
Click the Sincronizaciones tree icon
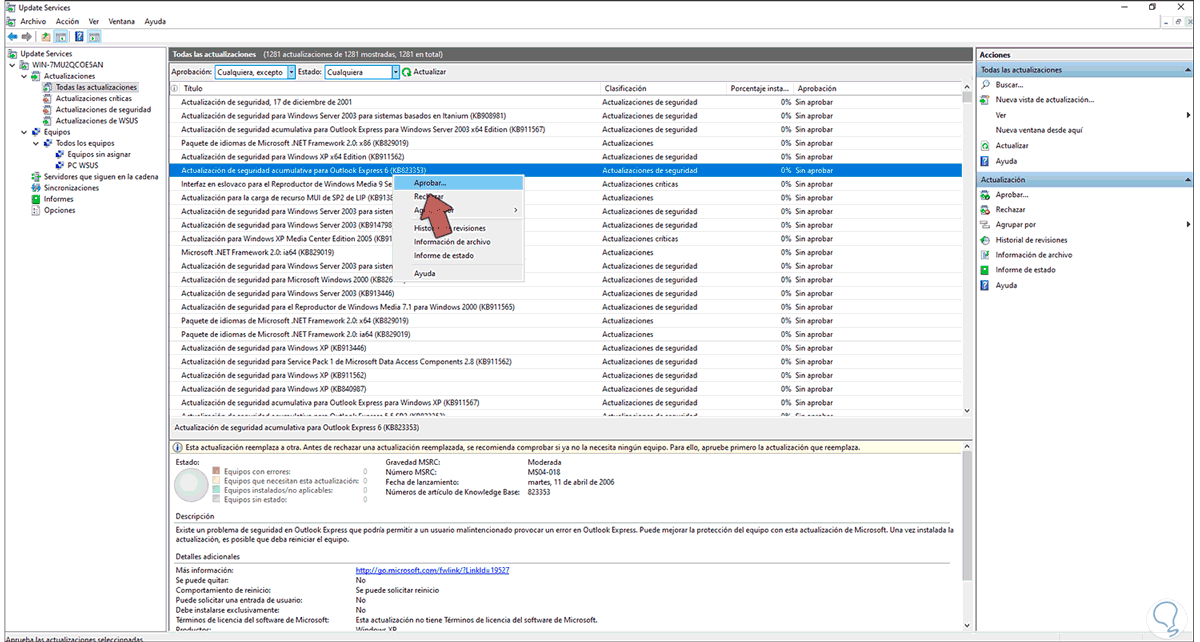point(37,188)
